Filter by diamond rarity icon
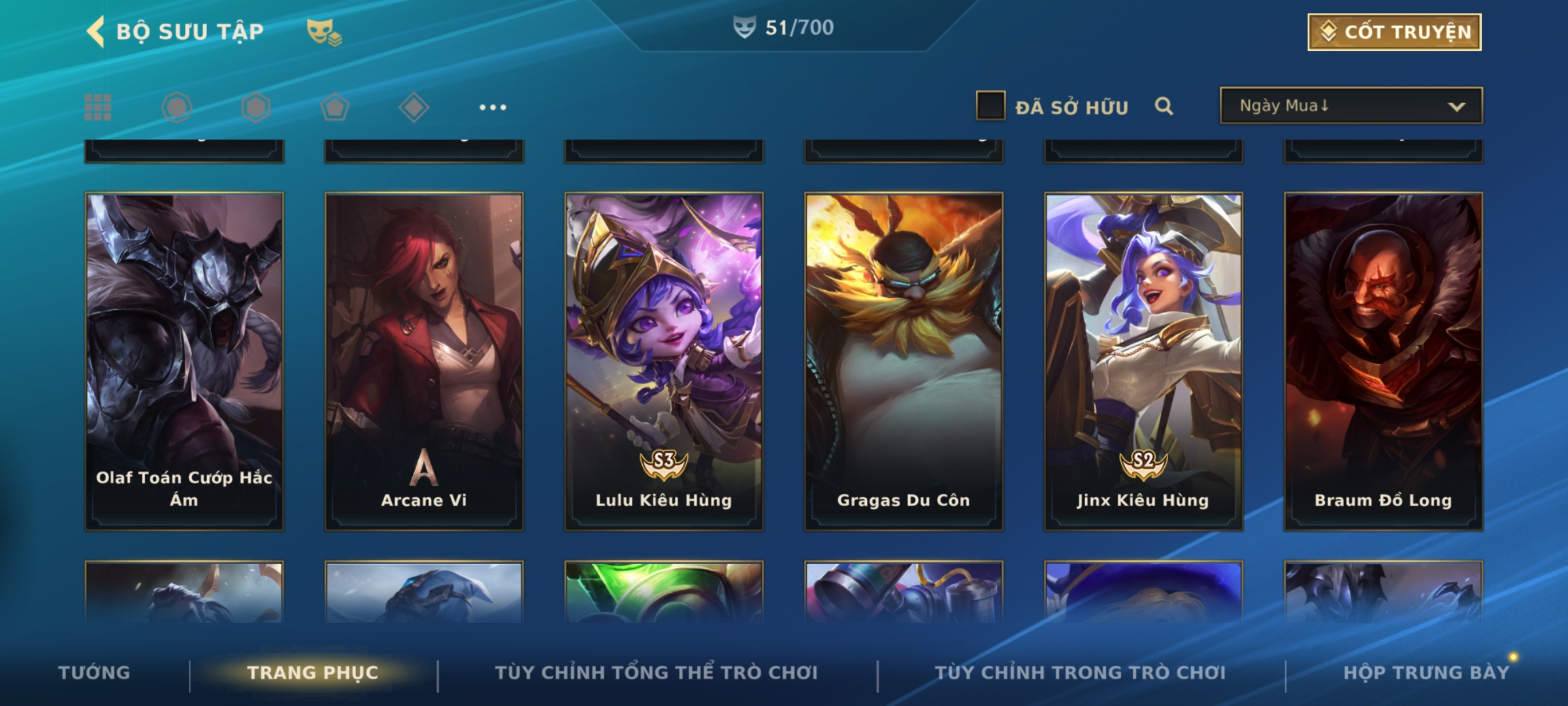Screen dimensions: 1568x706 [414, 107]
